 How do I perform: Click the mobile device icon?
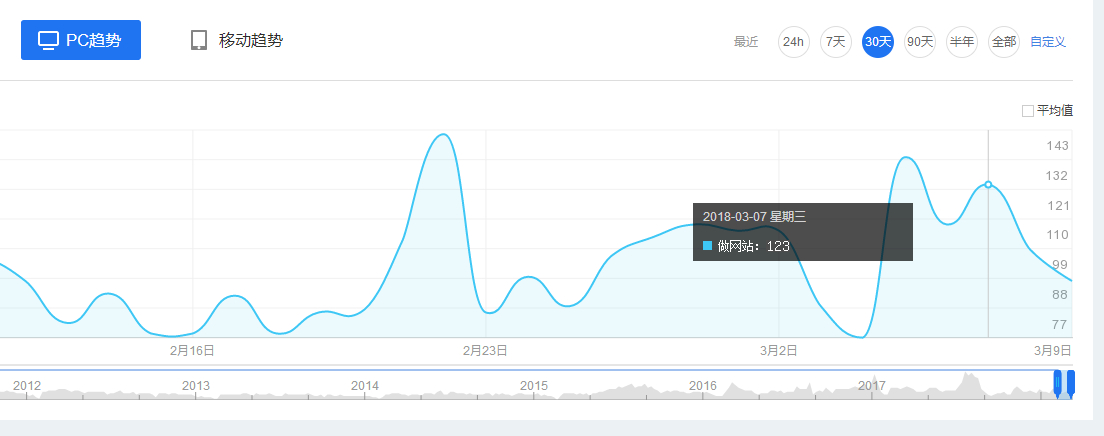(199, 40)
